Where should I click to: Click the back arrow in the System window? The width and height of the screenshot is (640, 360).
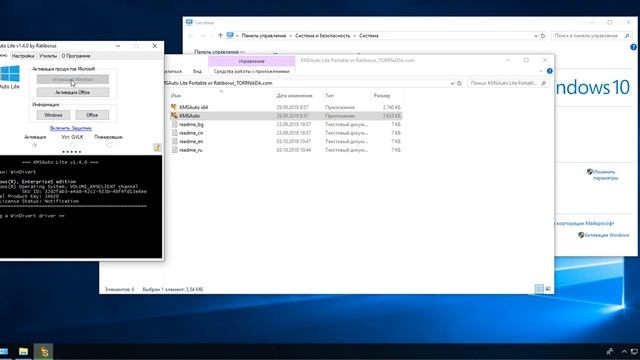(x=190, y=36)
